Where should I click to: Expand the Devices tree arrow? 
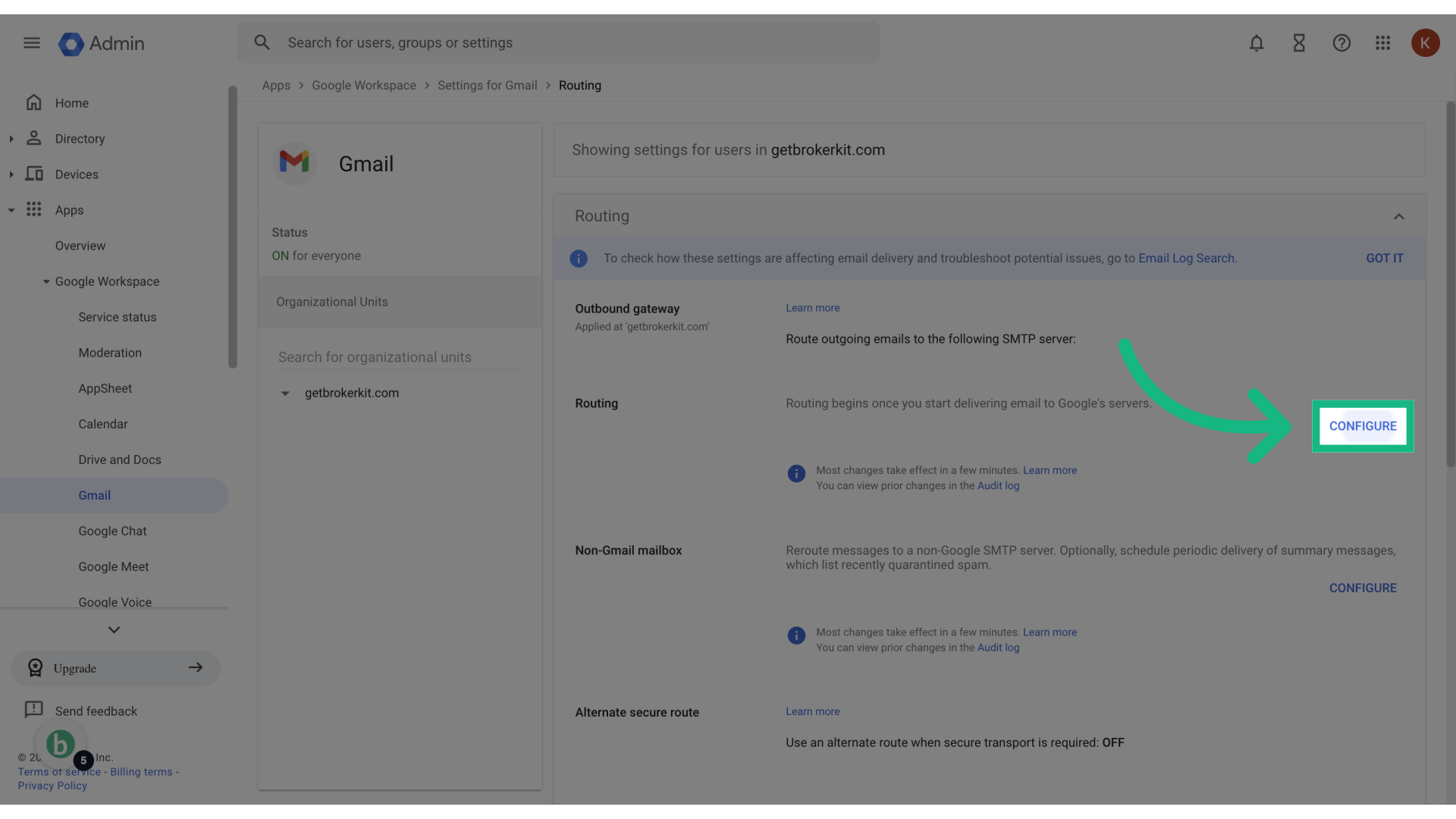point(11,174)
